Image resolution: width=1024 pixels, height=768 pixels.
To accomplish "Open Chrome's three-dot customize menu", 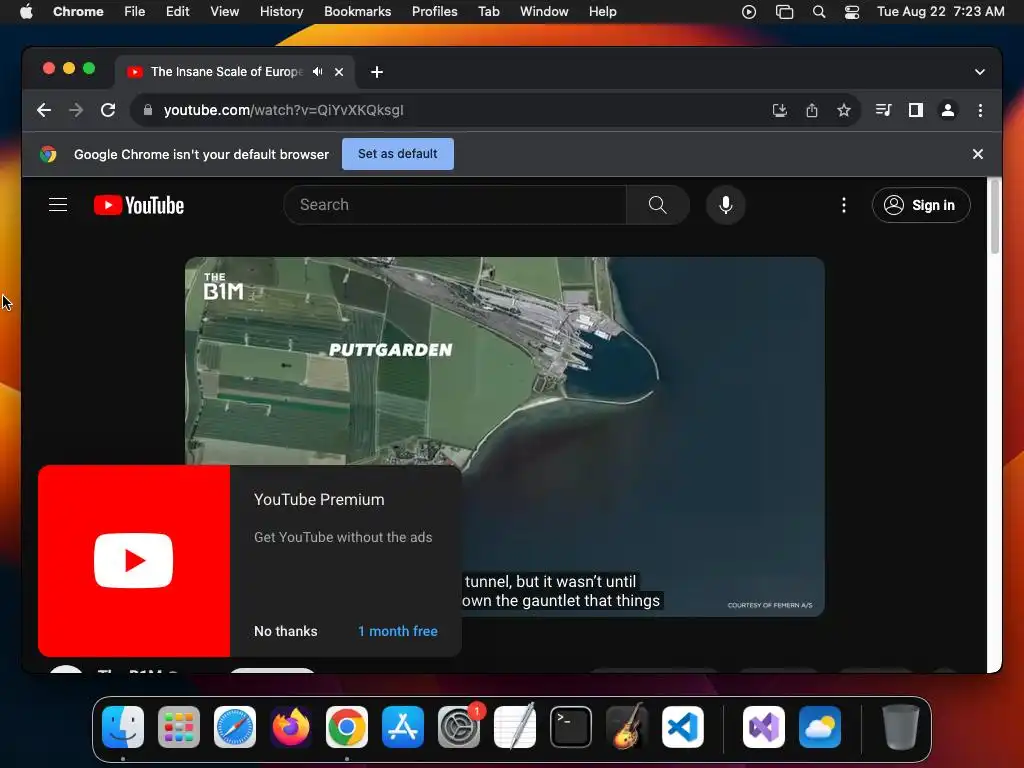I will click(x=980, y=110).
